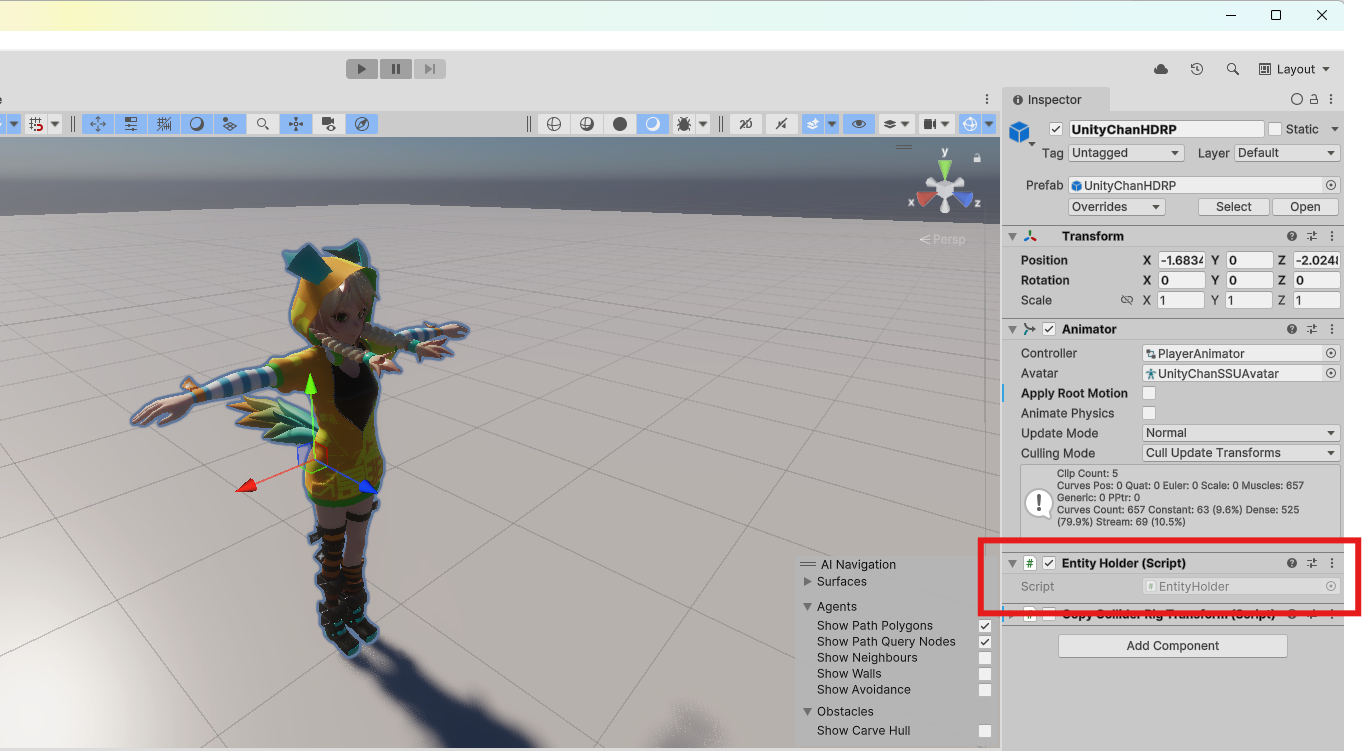Image resolution: width=1362 pixels, height=751 pixels.
Task: Toggle the 2D scene view button
Action: (745, 124)
